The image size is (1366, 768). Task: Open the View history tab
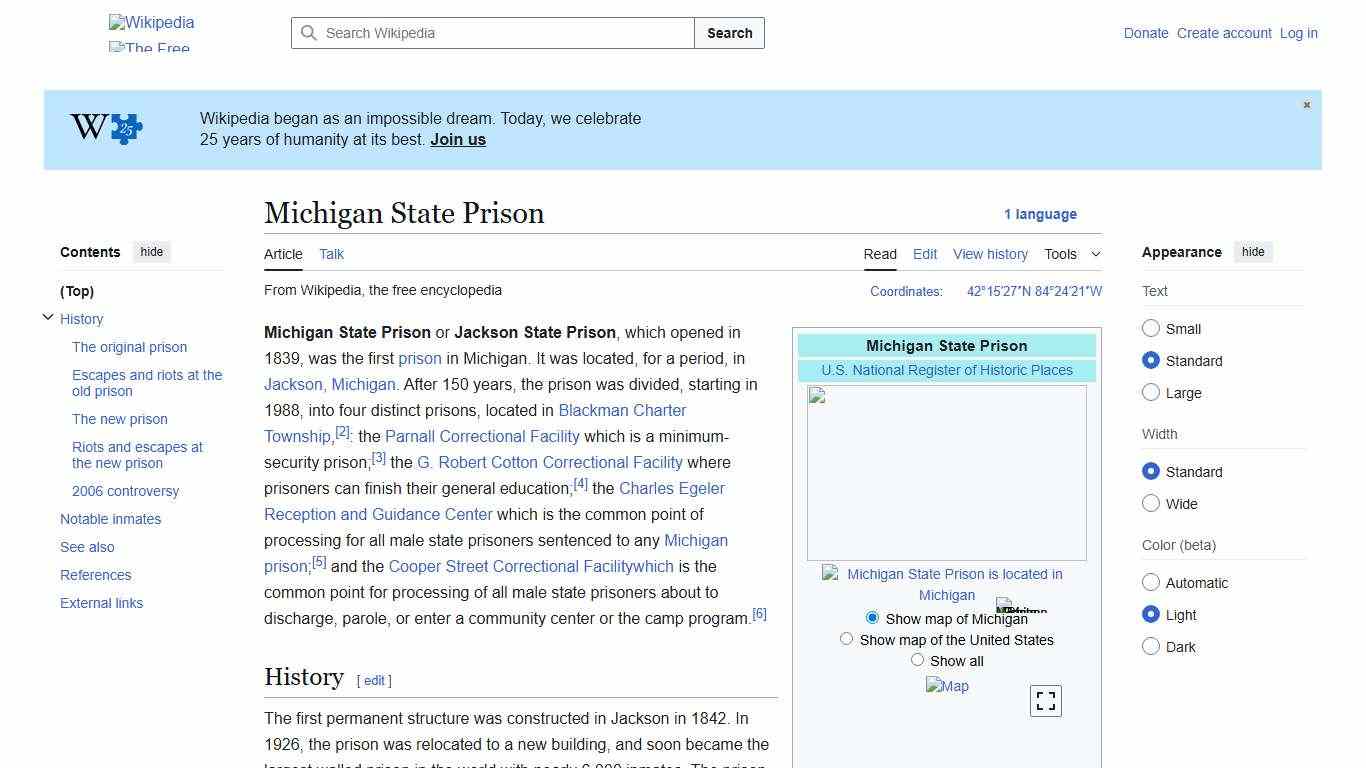[x=990, y=254]
